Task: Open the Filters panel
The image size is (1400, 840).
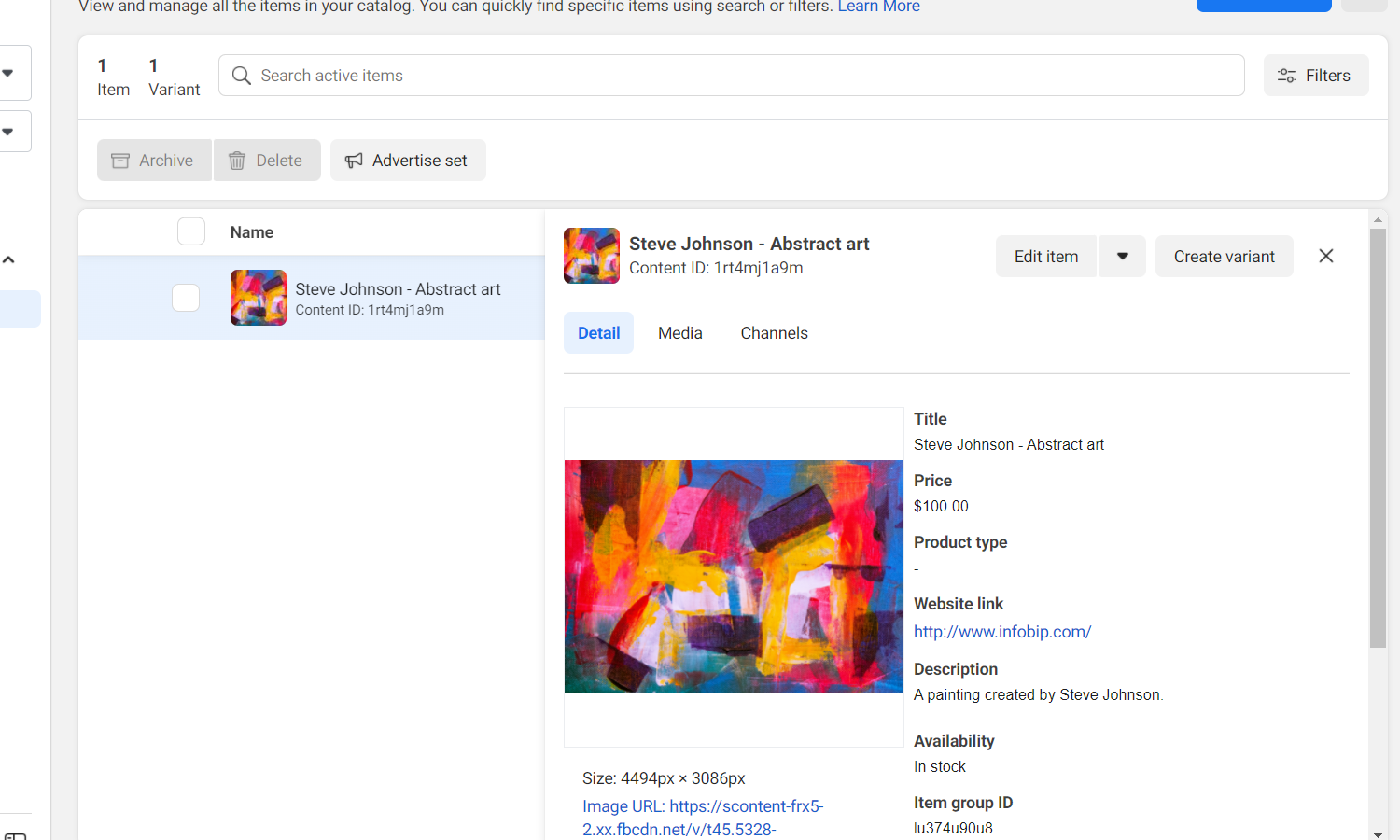Action: pyautogui.click(x=1315, y=76)
